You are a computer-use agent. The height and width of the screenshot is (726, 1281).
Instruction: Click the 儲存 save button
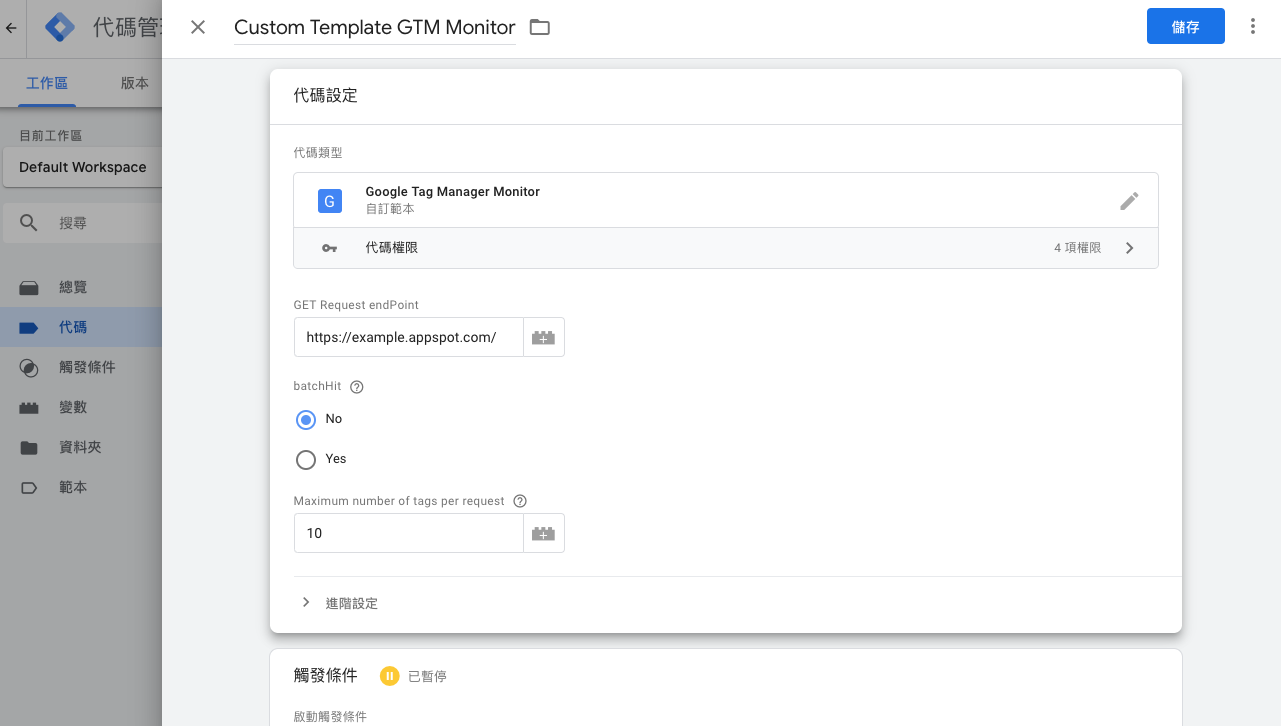(x=1185, y=26)
